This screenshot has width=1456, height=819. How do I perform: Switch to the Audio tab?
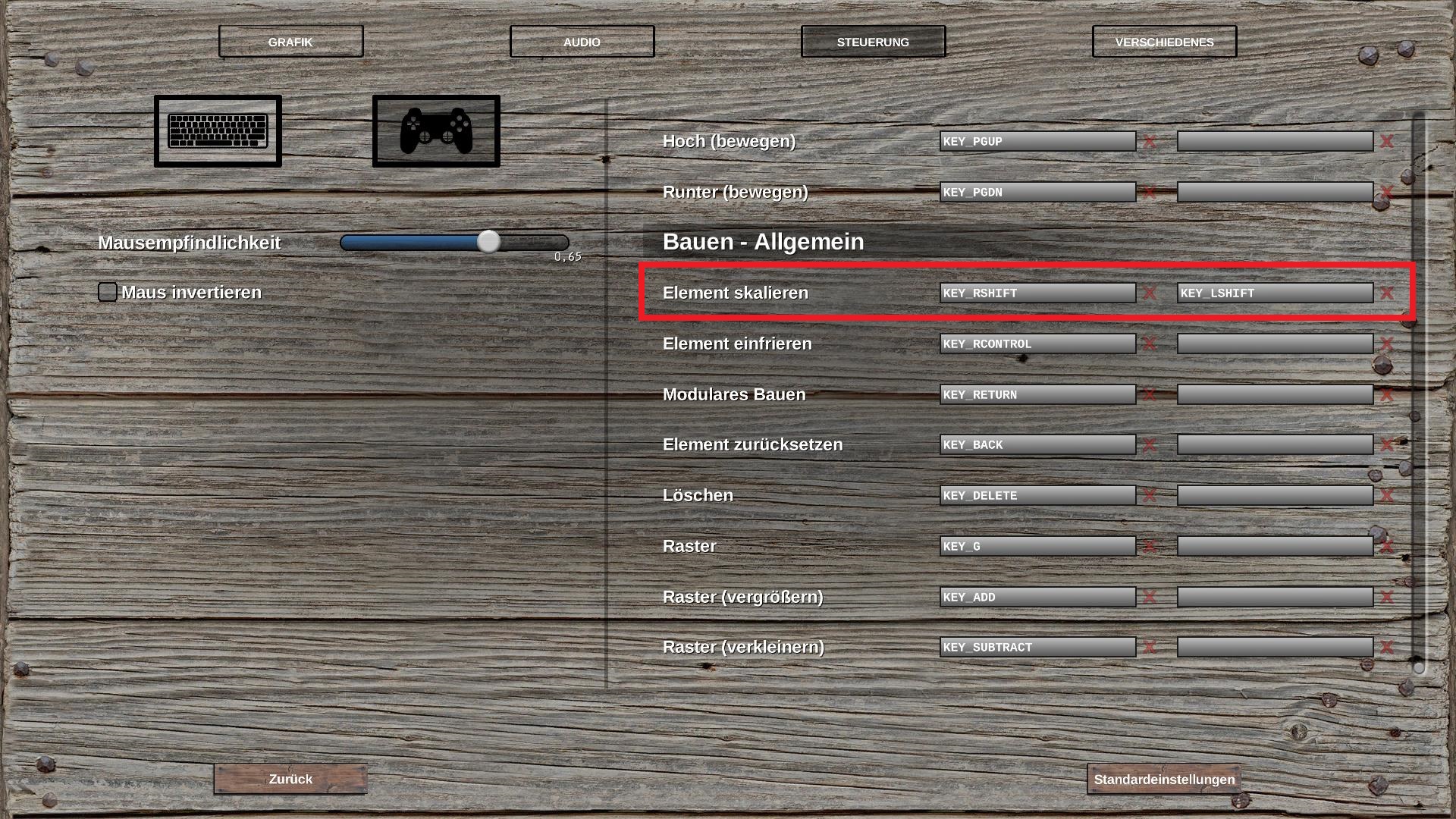[582, 42]
